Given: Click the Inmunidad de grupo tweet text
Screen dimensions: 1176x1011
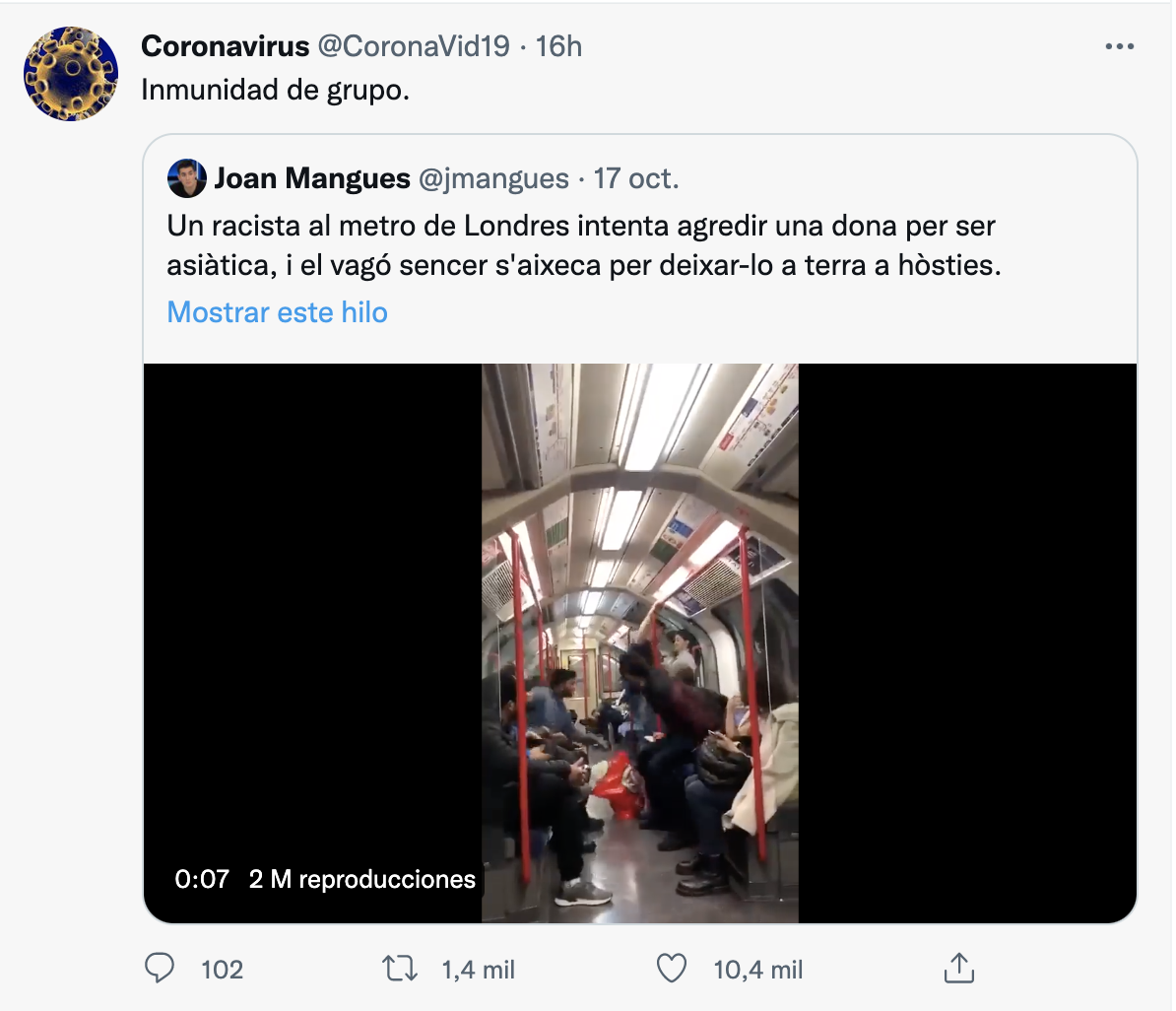Looking at the screenshot, I should (275, 90).
